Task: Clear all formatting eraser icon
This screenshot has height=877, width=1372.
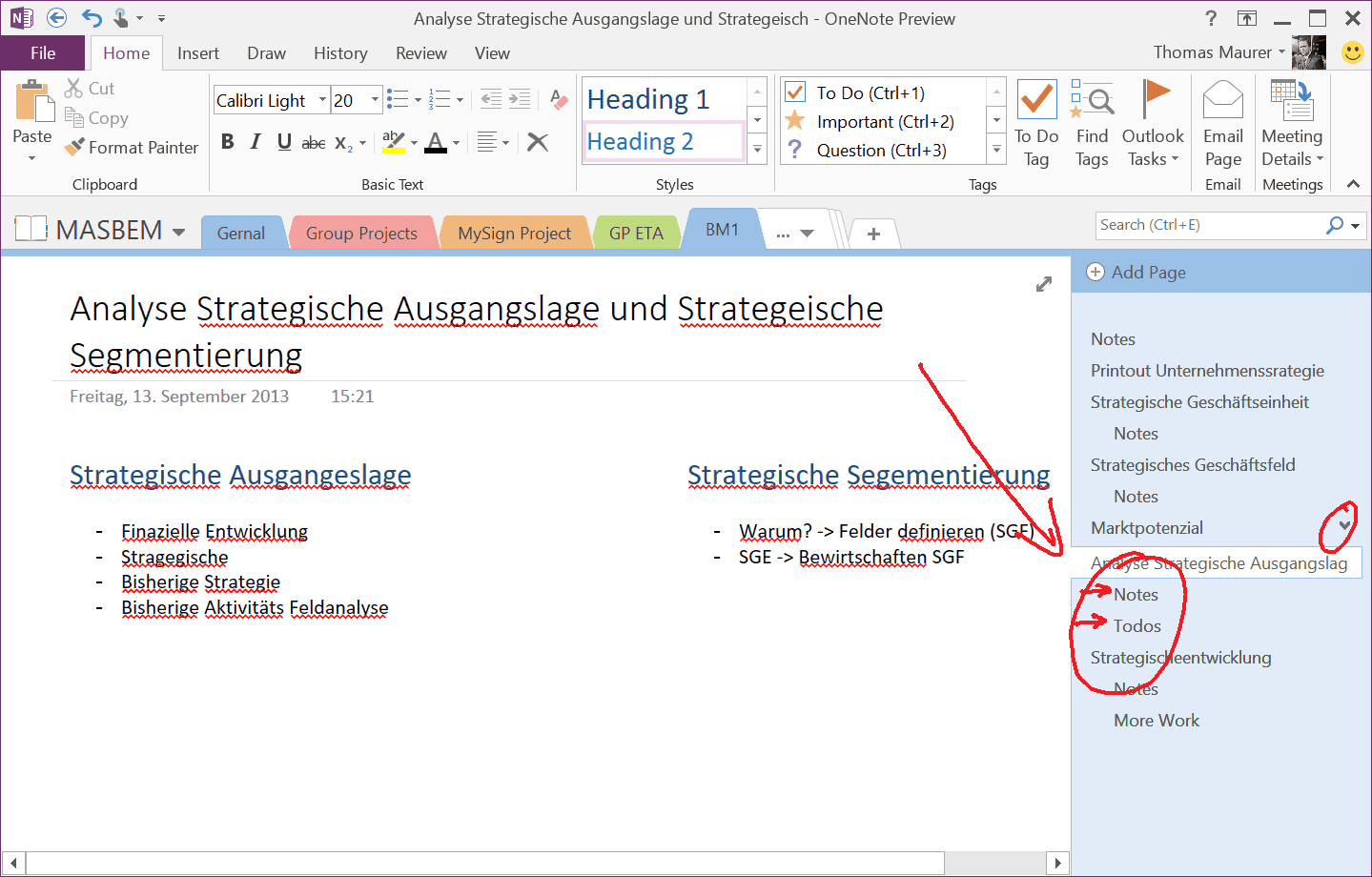Action: (559, 98)
